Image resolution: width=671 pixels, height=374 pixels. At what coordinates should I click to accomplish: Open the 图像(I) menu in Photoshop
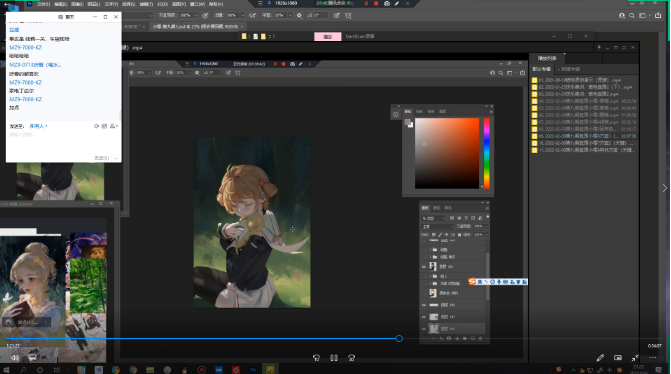coord(77,4)
